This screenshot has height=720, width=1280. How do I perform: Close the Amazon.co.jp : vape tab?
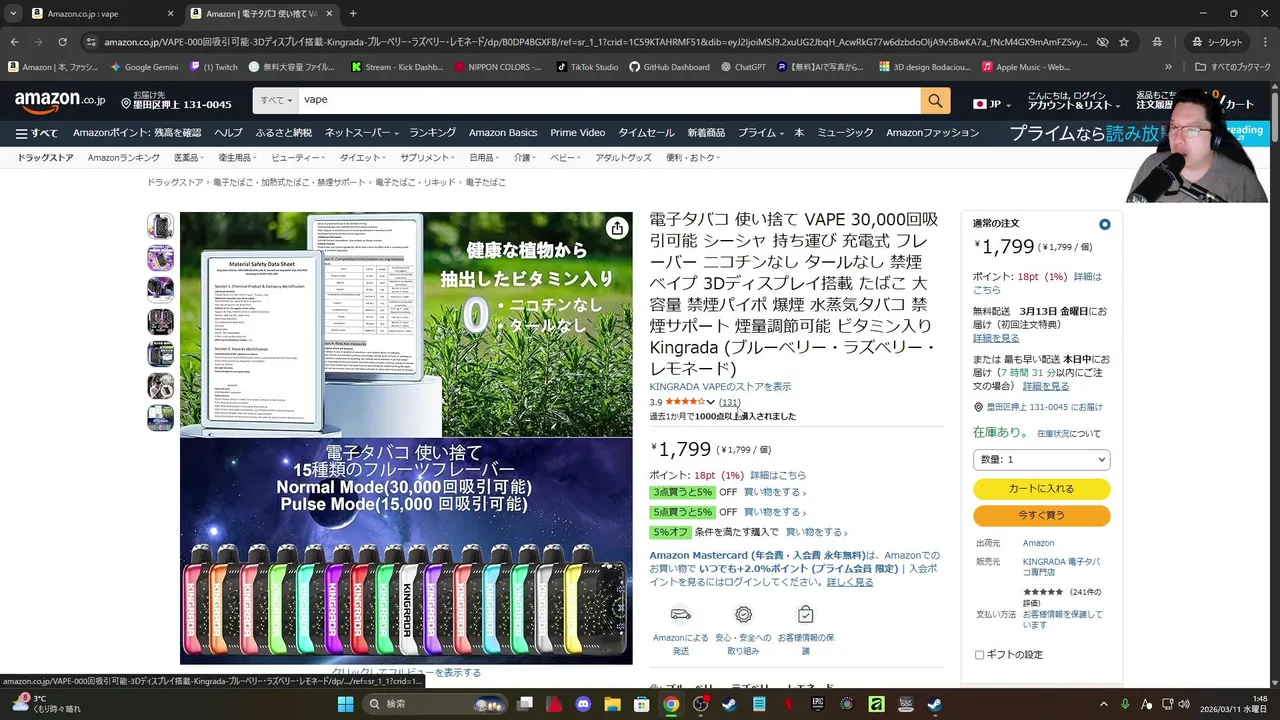click(x=170, y=14)
